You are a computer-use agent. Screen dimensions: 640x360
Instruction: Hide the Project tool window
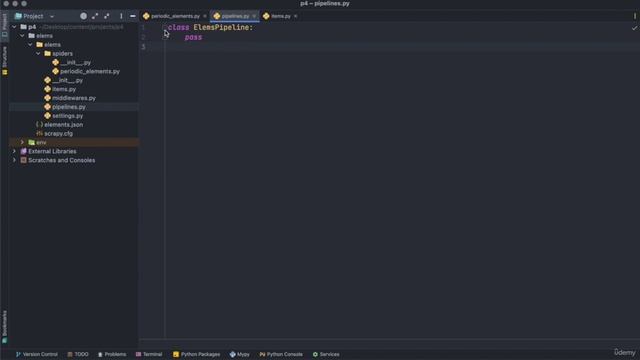(133, 16)
